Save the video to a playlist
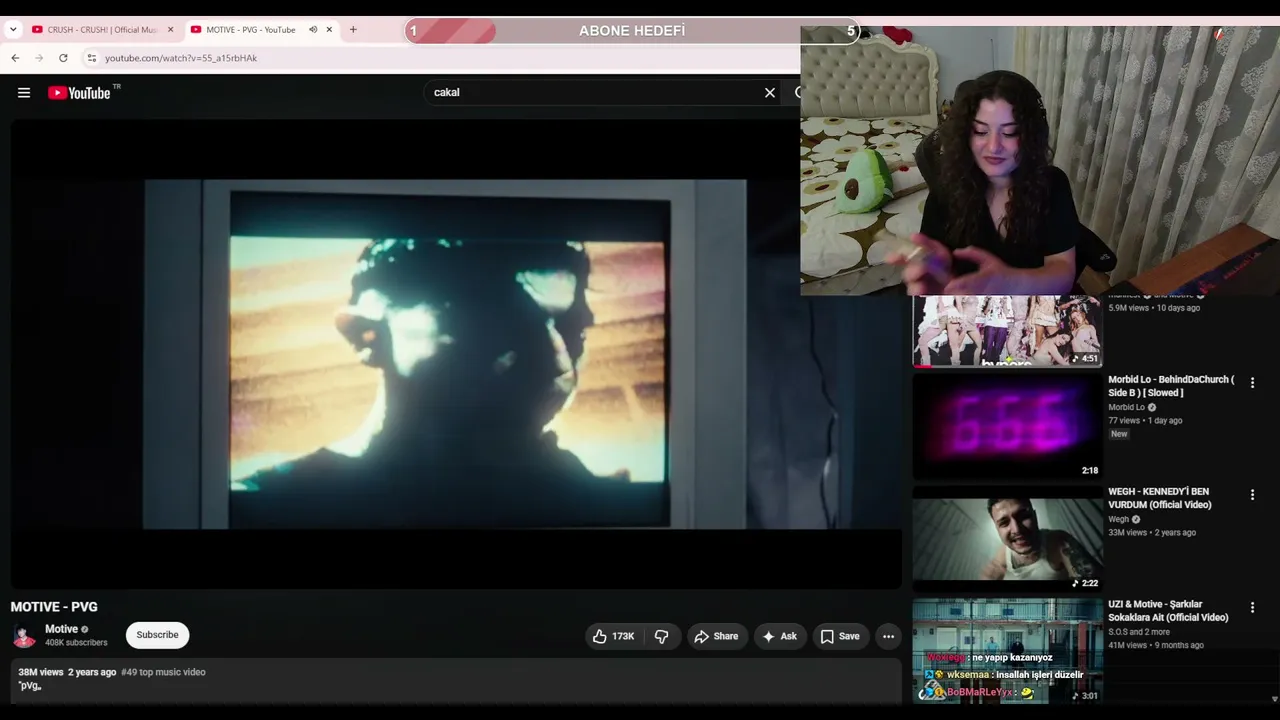This screenshot has width=1280, height=720. pyautogui.click(x=840, y=636)
